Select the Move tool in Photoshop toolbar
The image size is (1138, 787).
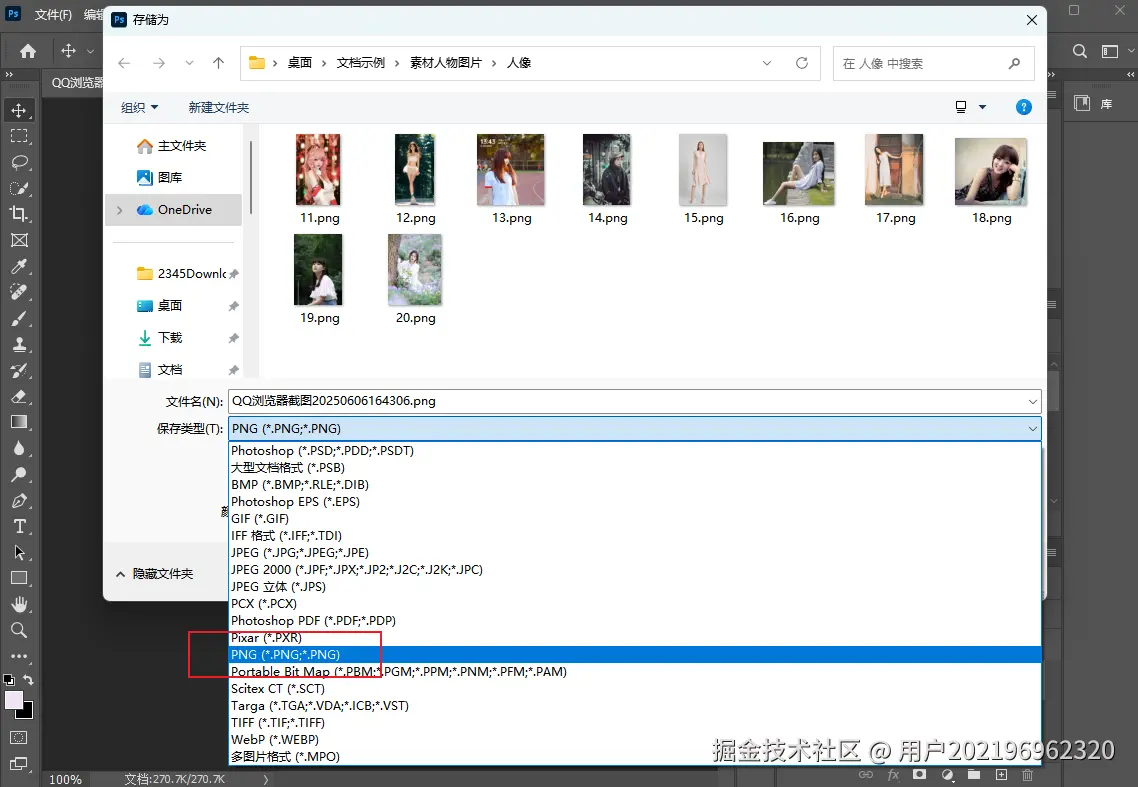[19, 110]
